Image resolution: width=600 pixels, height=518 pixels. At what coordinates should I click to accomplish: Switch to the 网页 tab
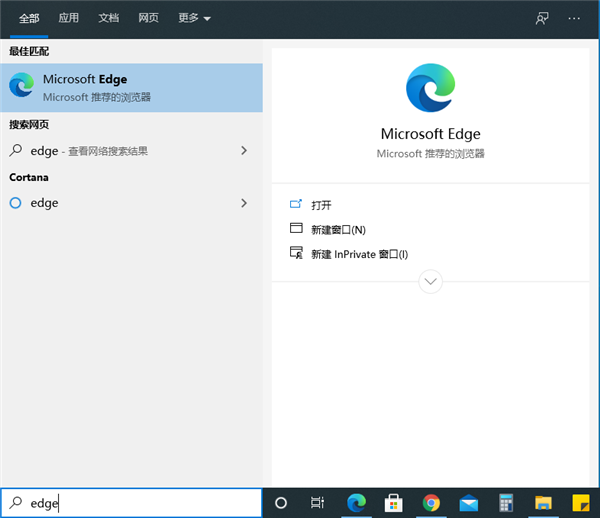click(x=148, y=18)
